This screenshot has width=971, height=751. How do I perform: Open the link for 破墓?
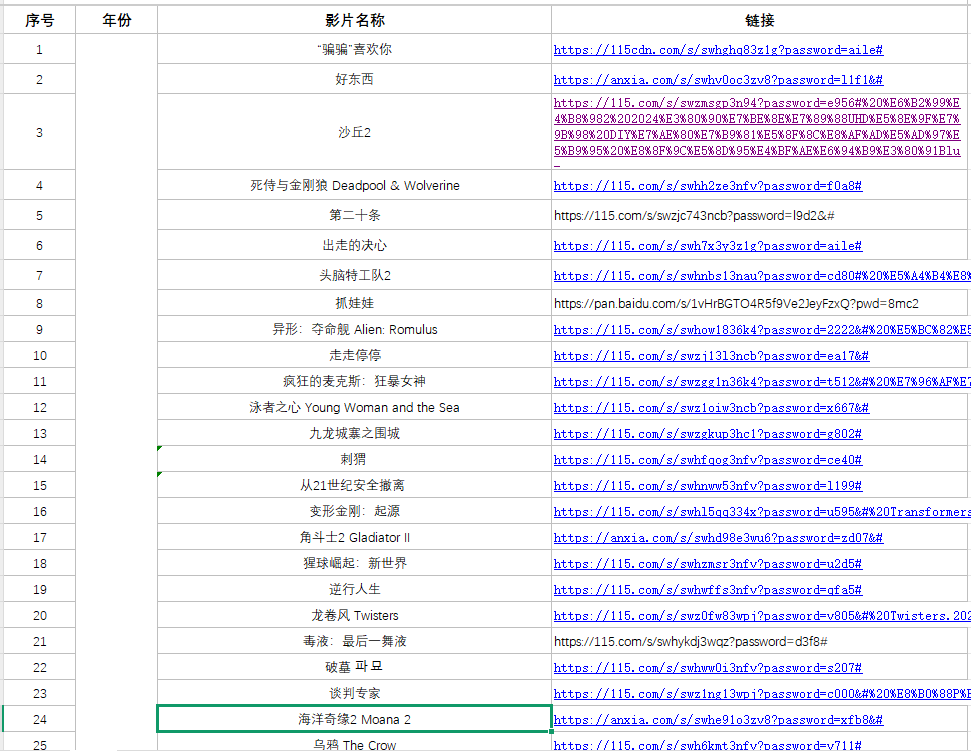point(708,668)
